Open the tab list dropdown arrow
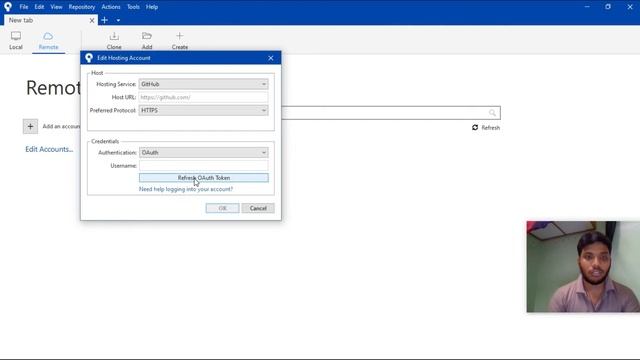The height and width of the screenshot is (360, 640). pyautogui.click(x=118, y=20)
